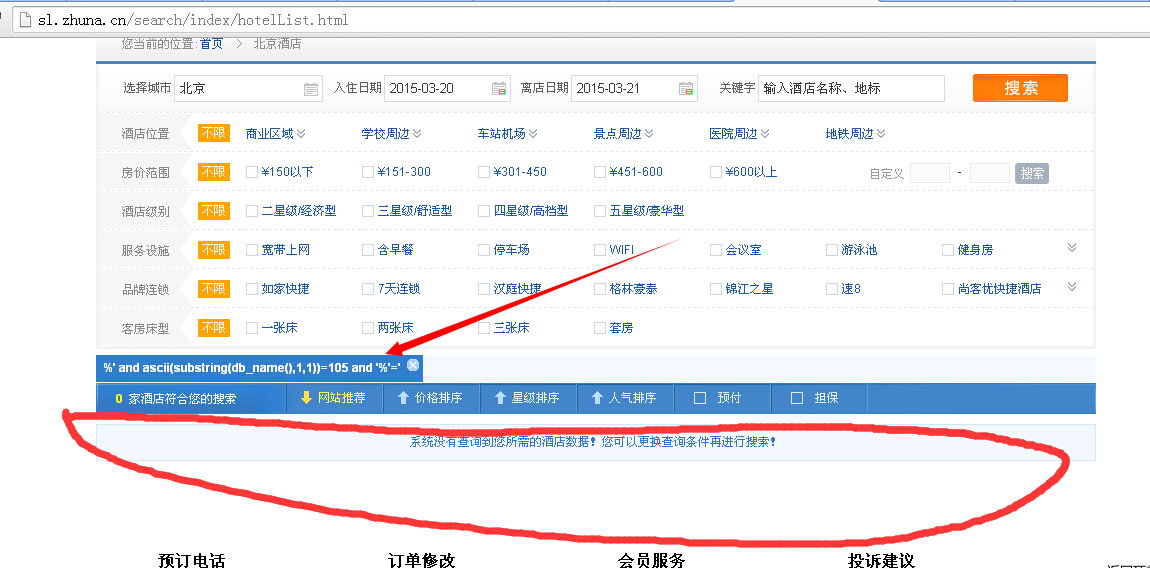Open the 首页 breadcrumb link

pos(211,44)
